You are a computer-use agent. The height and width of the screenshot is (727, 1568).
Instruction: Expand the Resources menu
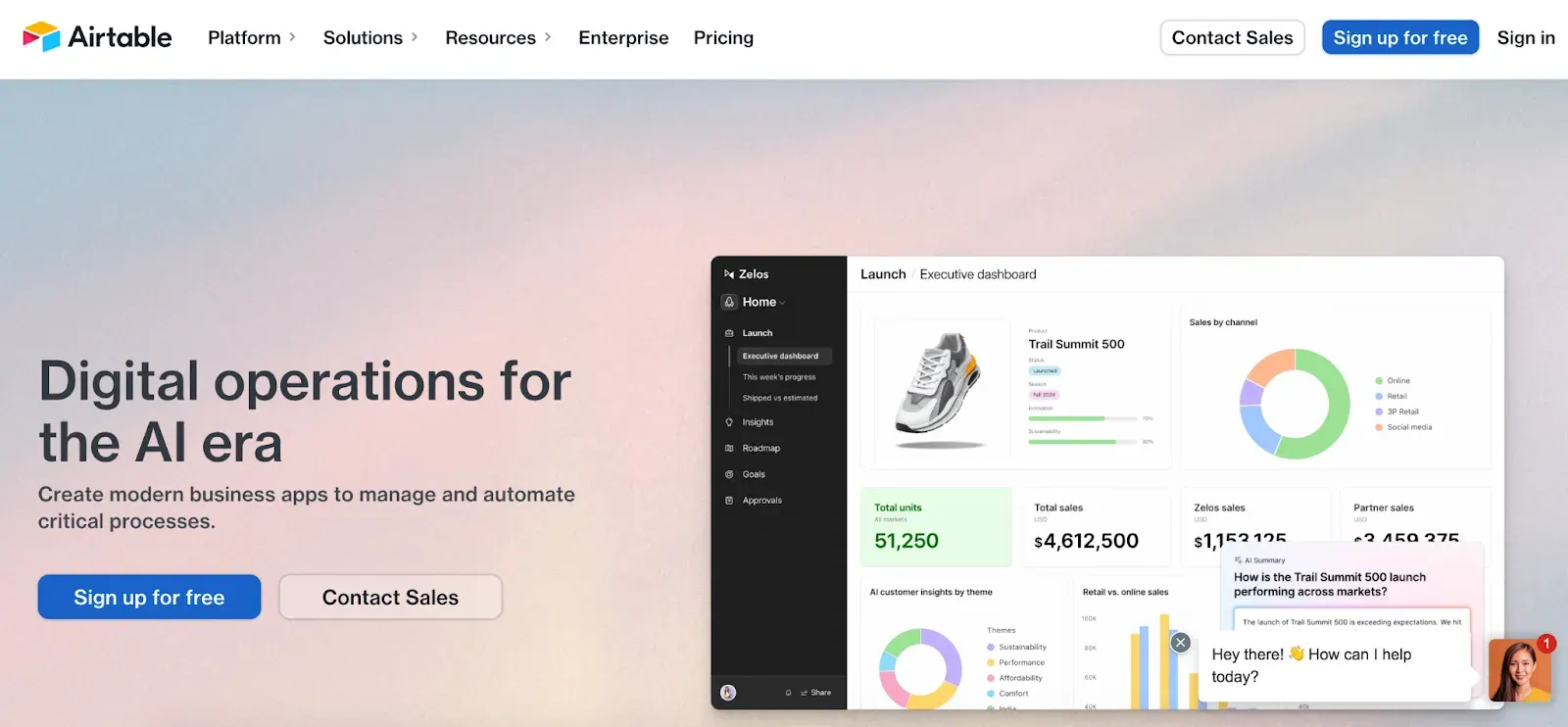click(498, 37)
